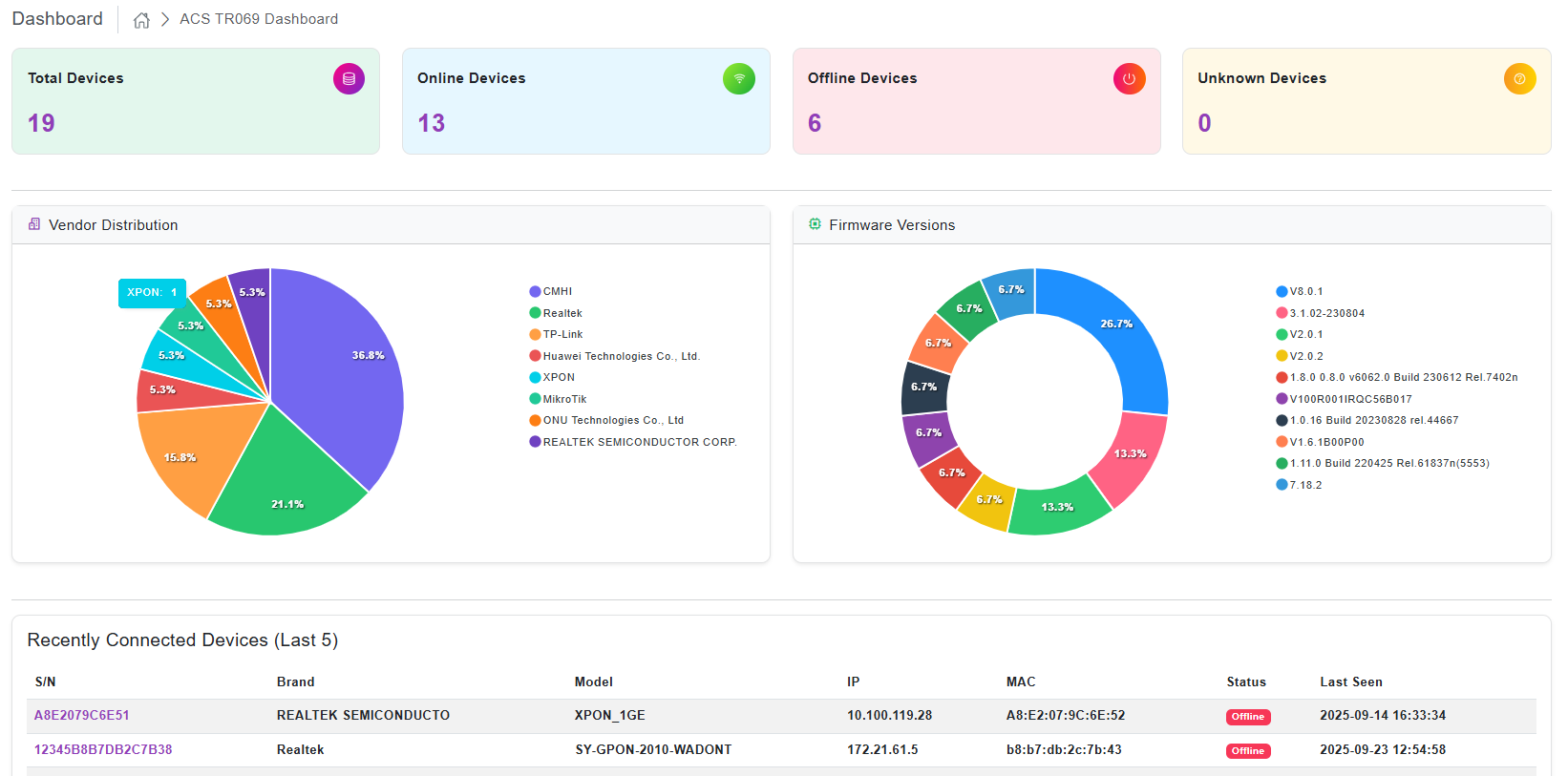Click the pink database icon on Total Devices
1568x776 pixels.
(x=349, y=79)
